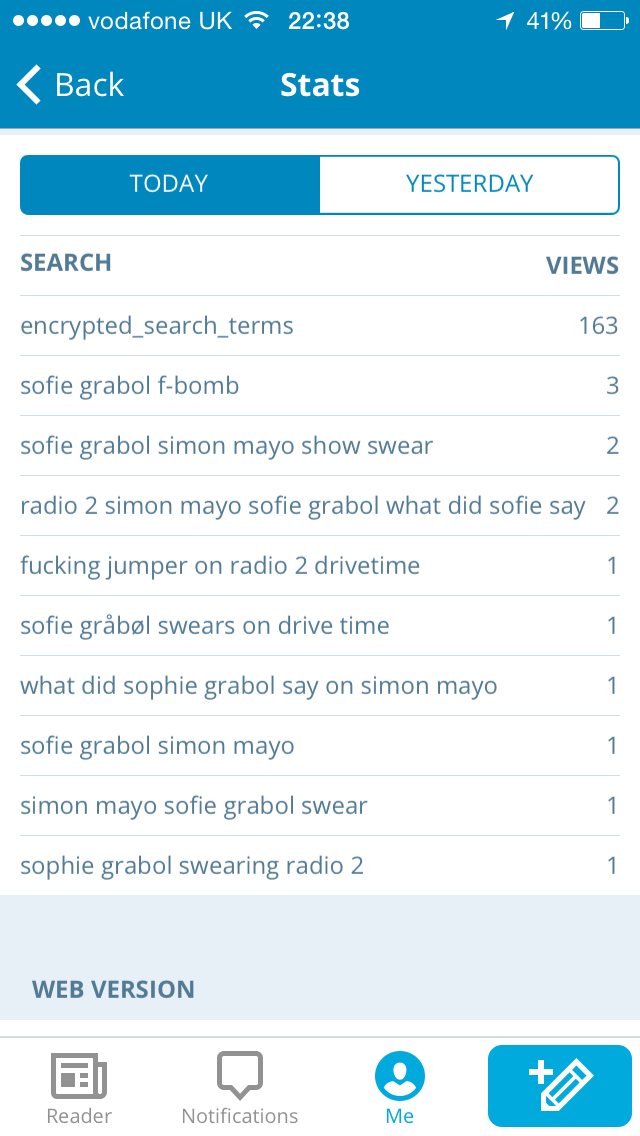640x1136 pixels.
Task: Select the Me profile icon
Action: [400, 1076]
